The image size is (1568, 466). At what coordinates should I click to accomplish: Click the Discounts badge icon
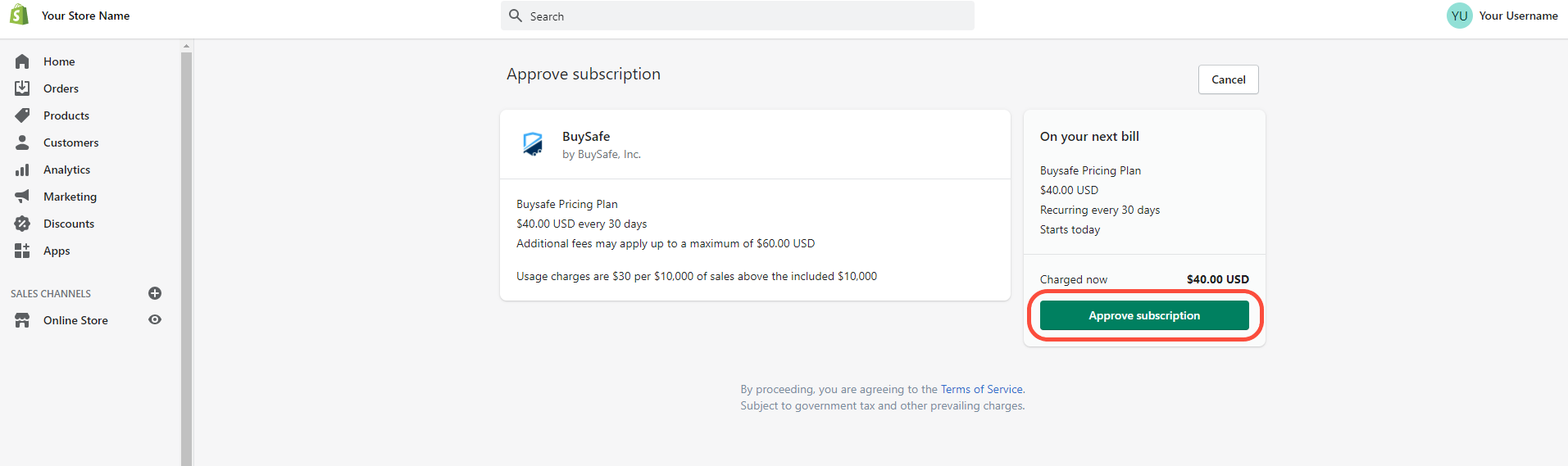(22, 224)
